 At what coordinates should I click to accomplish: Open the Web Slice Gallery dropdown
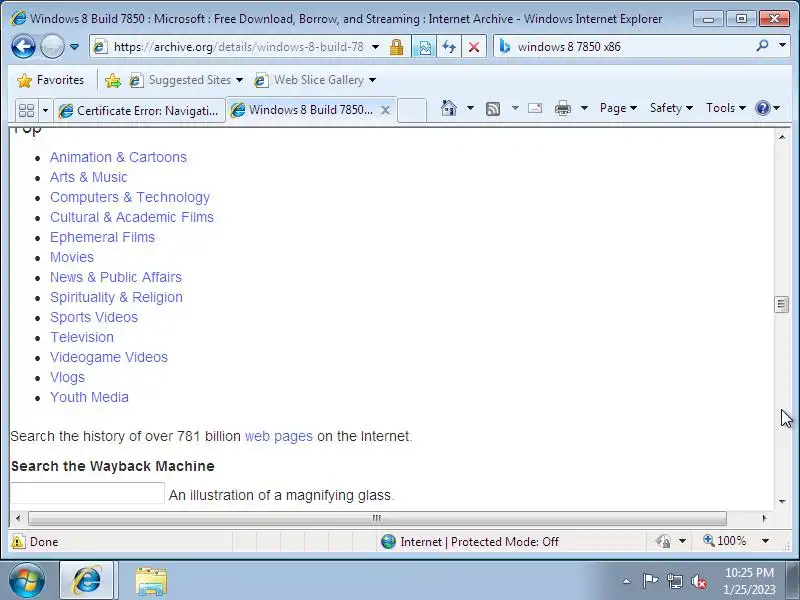click(x=316, y=80)
